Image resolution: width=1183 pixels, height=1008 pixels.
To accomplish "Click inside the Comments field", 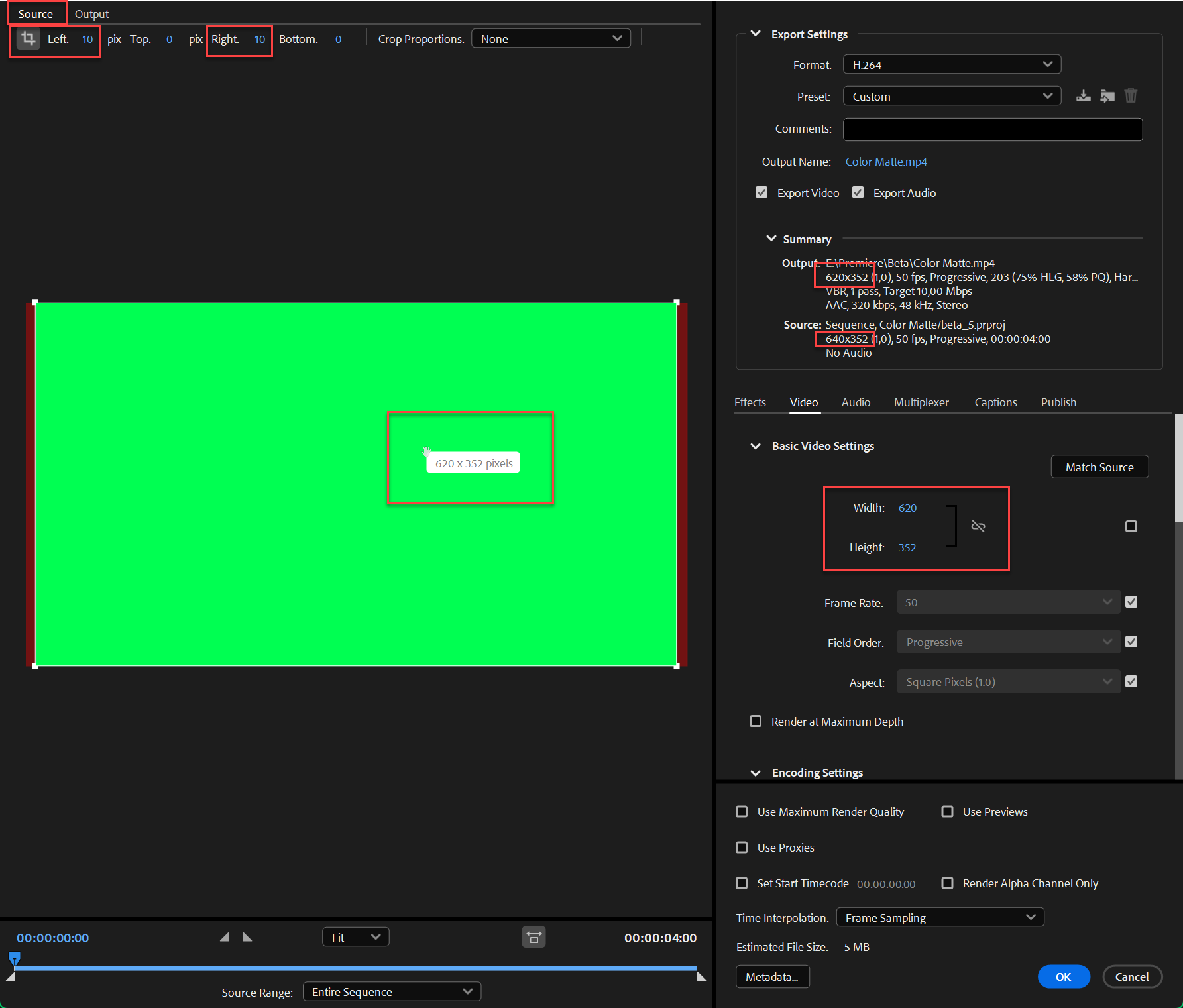I will pyautogui.click(x=991, y=129).
